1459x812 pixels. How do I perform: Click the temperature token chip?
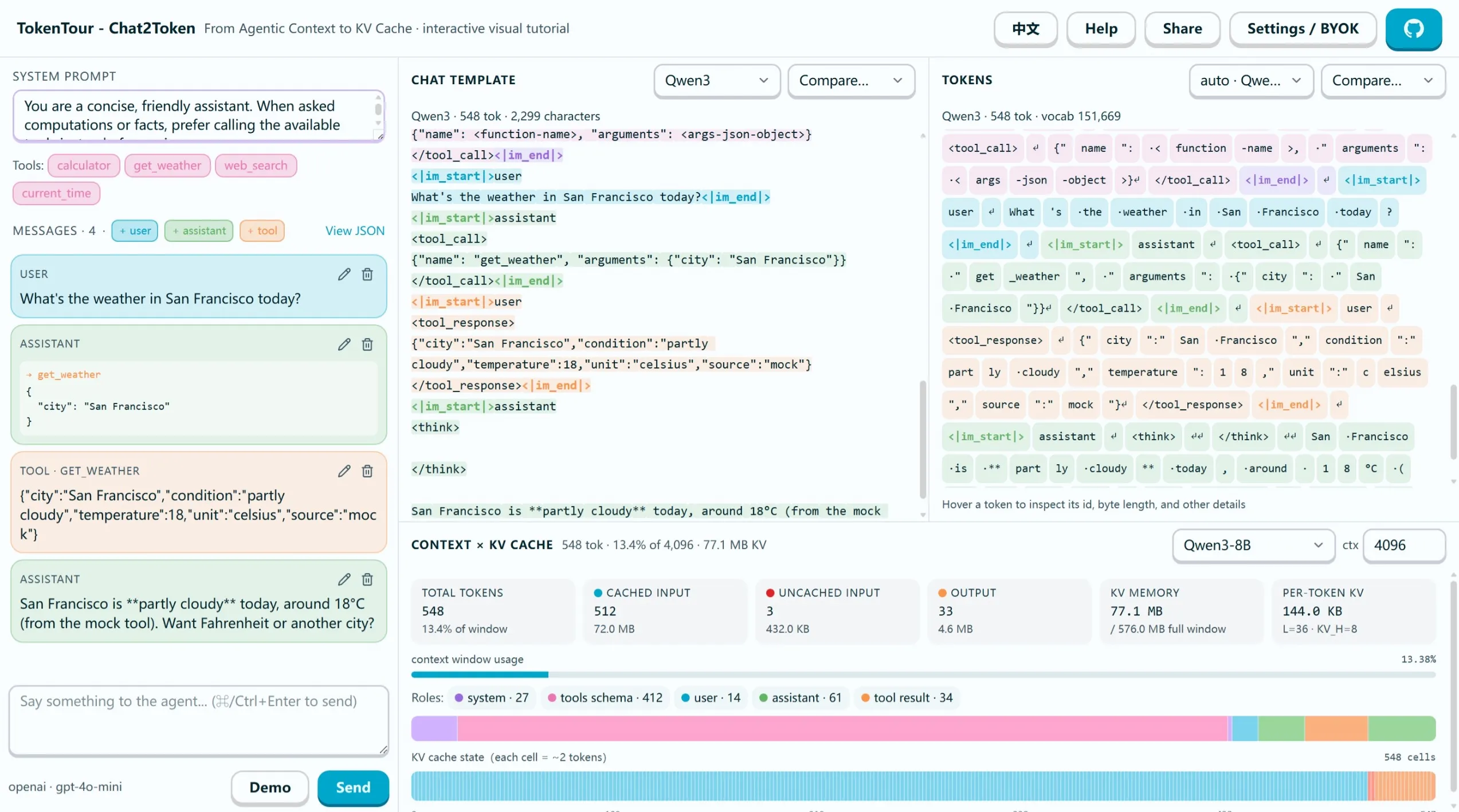1142,372
